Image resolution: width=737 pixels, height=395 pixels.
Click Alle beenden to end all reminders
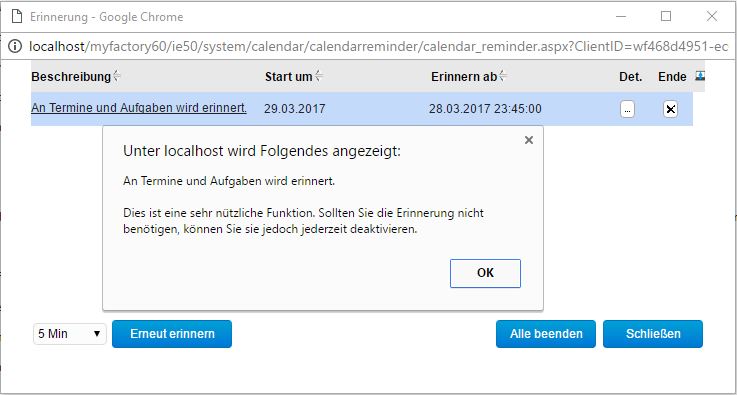tap(546, 334)
